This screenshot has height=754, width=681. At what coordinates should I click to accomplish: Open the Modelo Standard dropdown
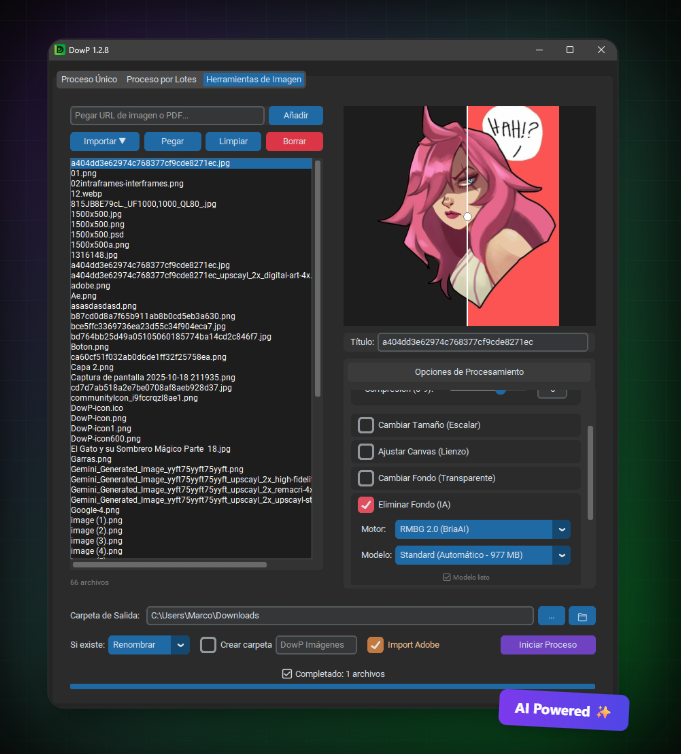[x=482, y=555]
